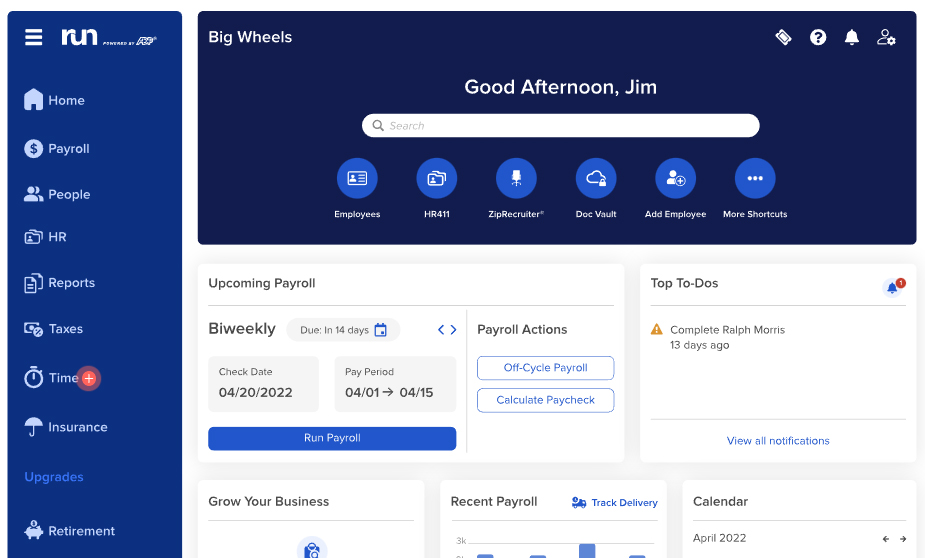Open the help question mark icon

[818, 37]
